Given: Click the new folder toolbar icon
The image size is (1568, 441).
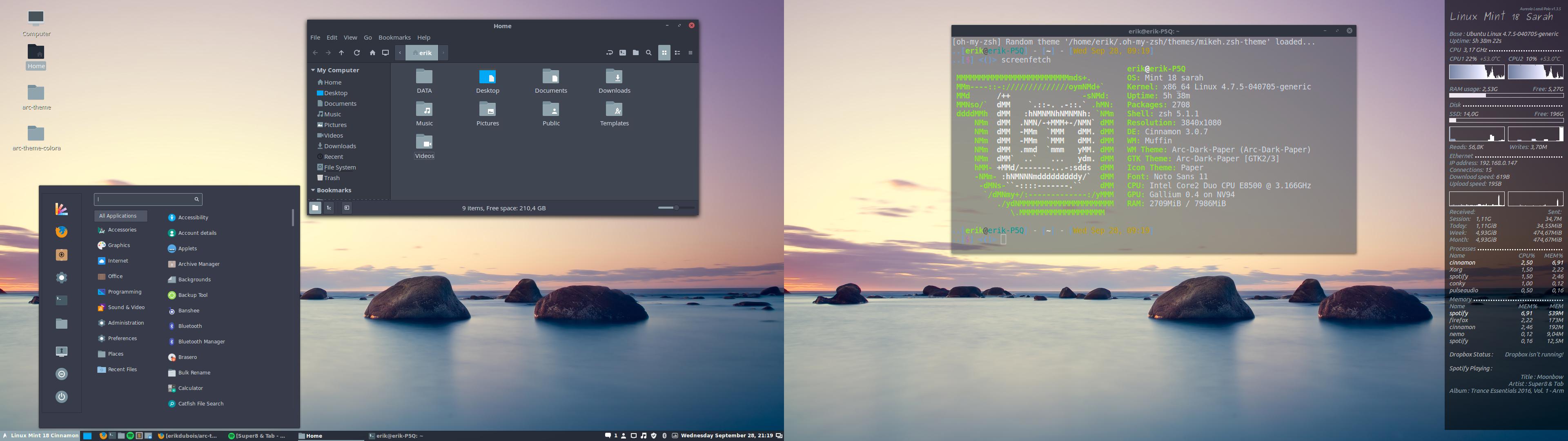Looking at the screenshot, I should pos(635,53).
